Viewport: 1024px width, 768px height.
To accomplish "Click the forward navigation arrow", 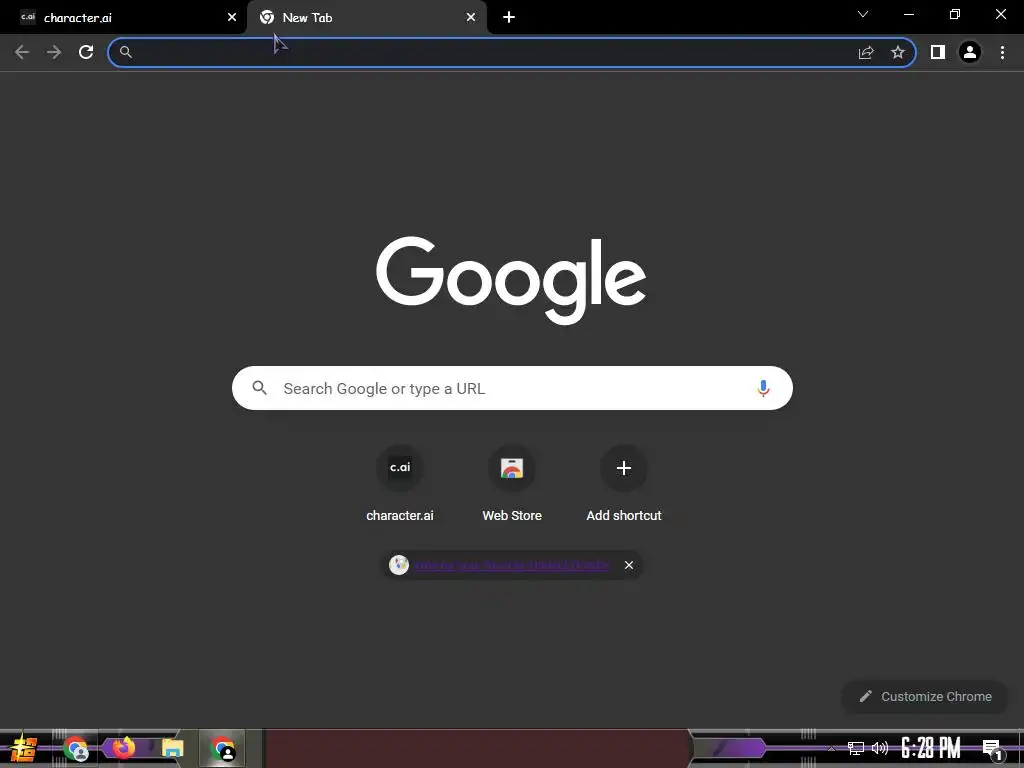I will coord(54,52).
